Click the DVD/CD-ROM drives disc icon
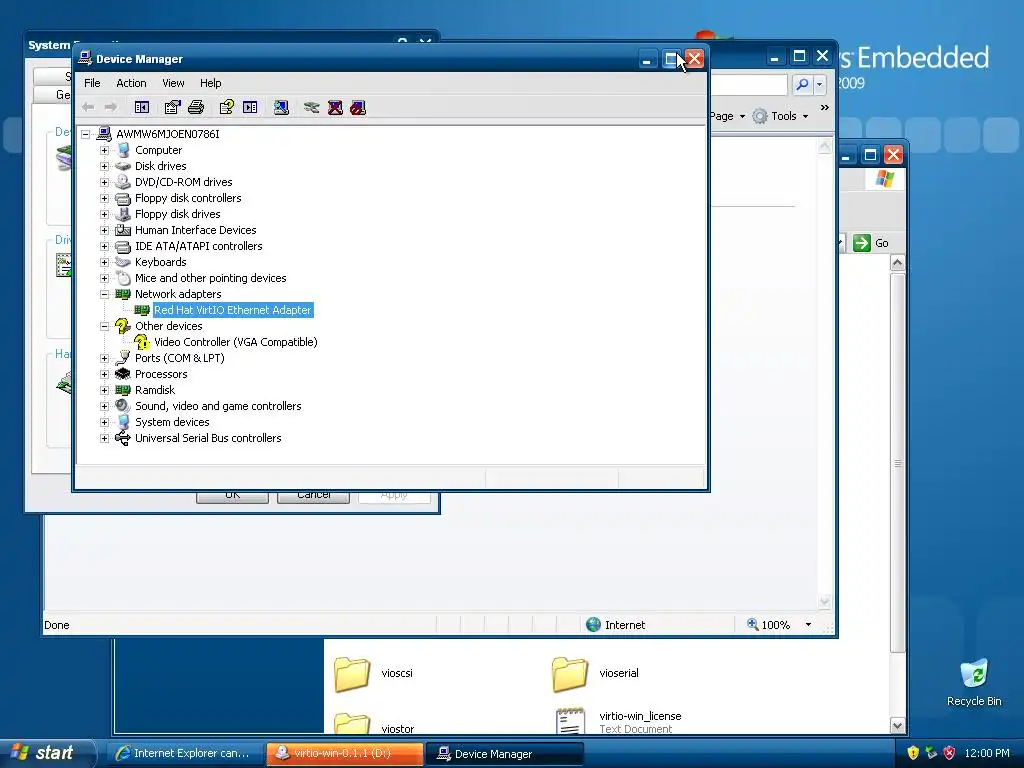This screenshot has height=768, width=1024. click(123, 182)
